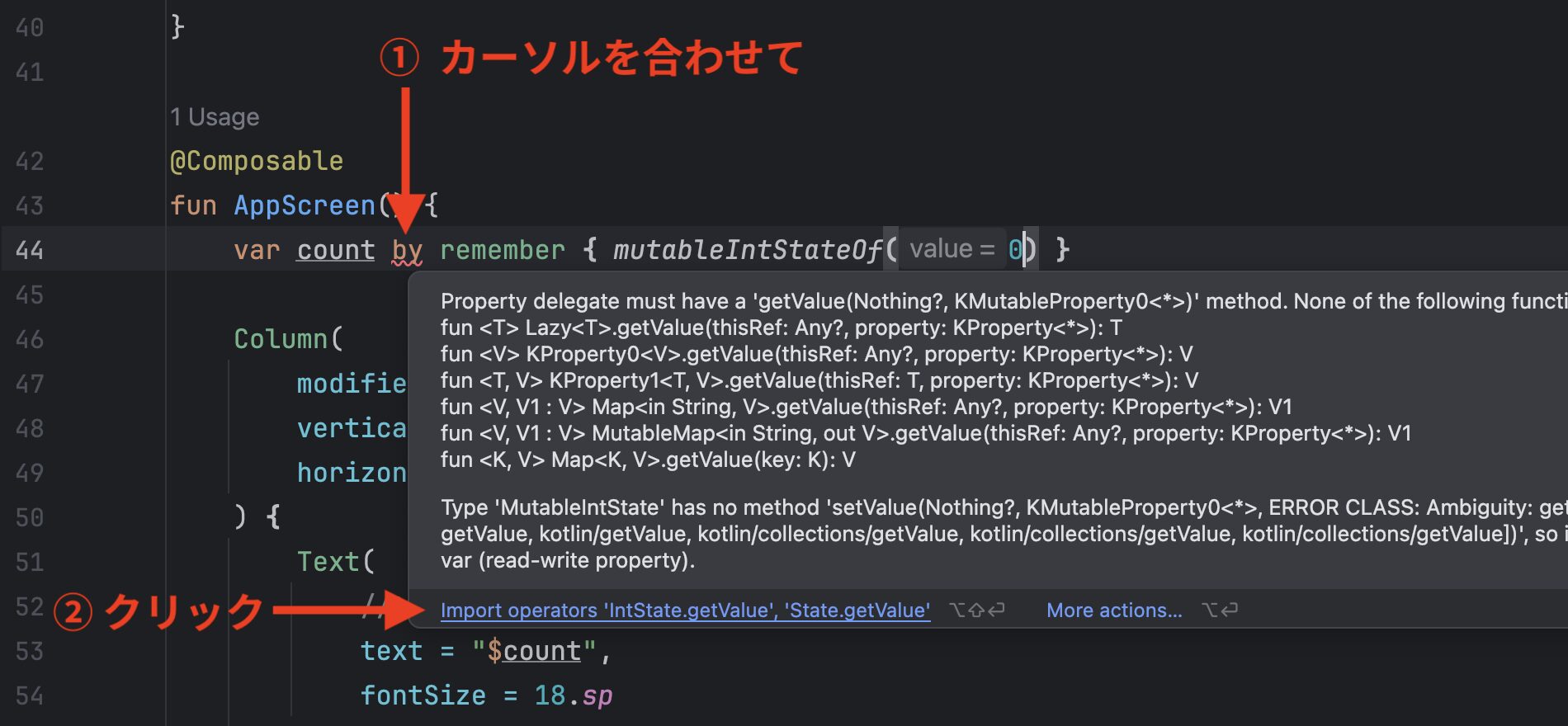The image size is (1568, 726).
Task: Click the fontSize parameter name
Action: [423, 695]
